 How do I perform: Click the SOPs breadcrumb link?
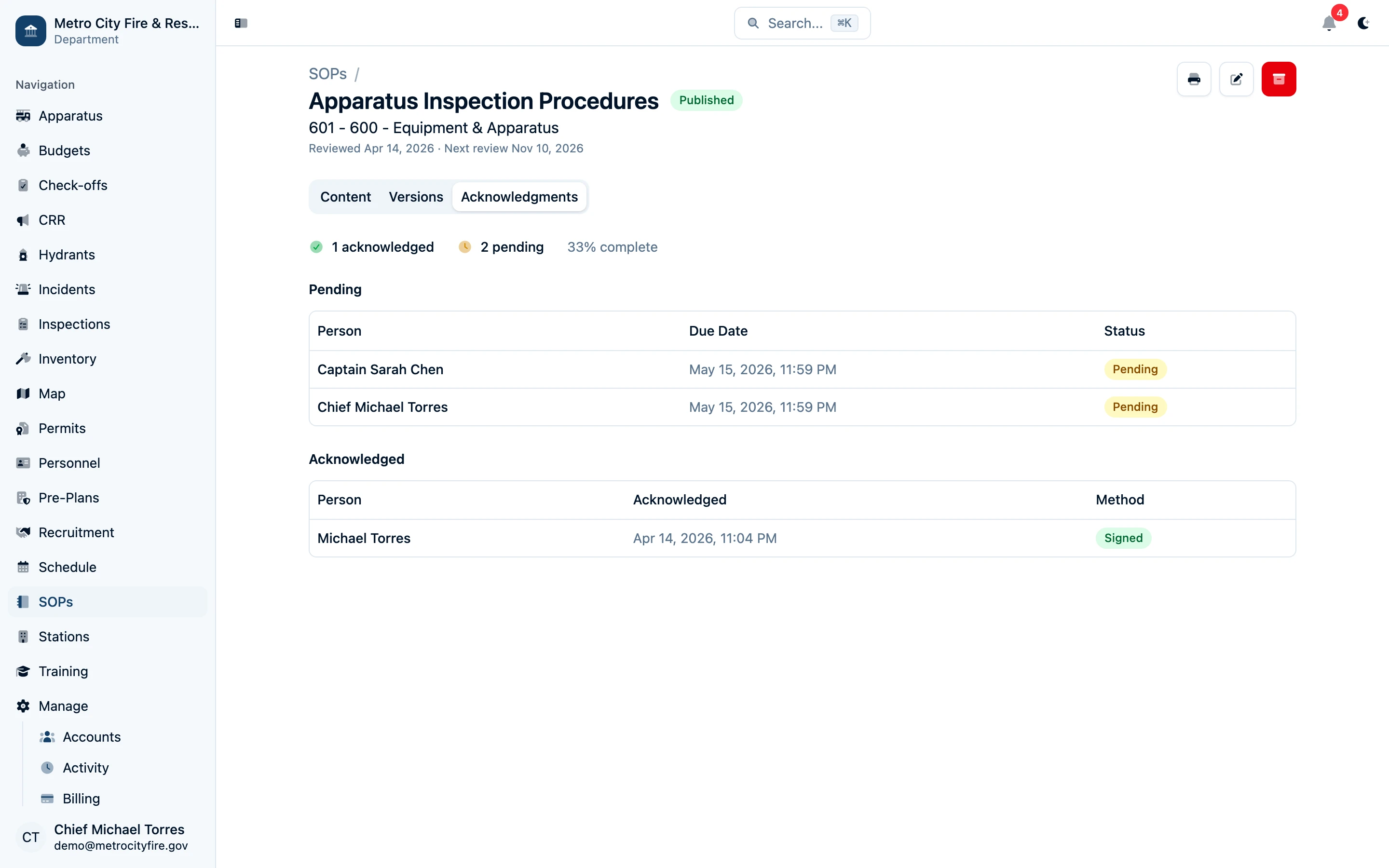pyautogui.click(x=327, y=74)
